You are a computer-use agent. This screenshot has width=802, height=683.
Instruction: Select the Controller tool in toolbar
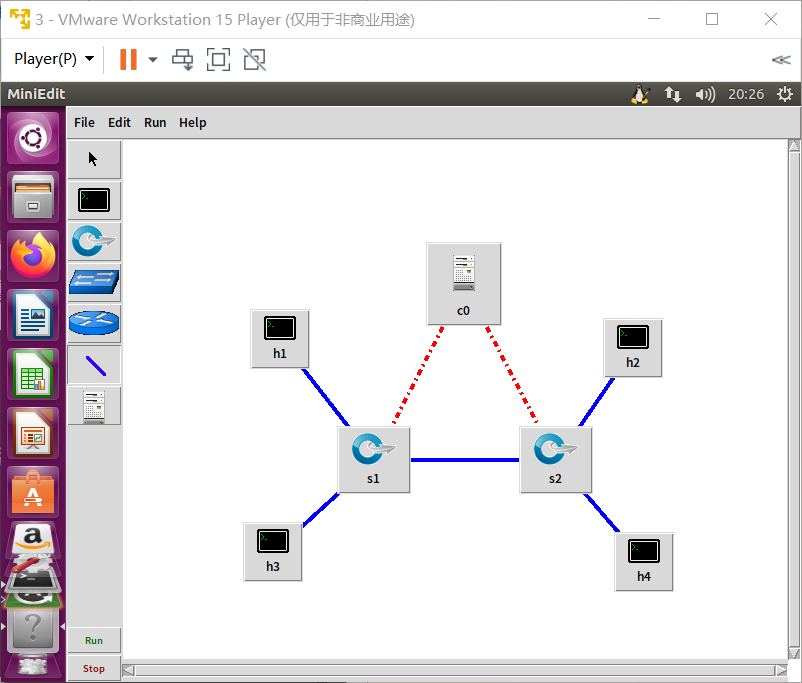click(x=94, y=406)
